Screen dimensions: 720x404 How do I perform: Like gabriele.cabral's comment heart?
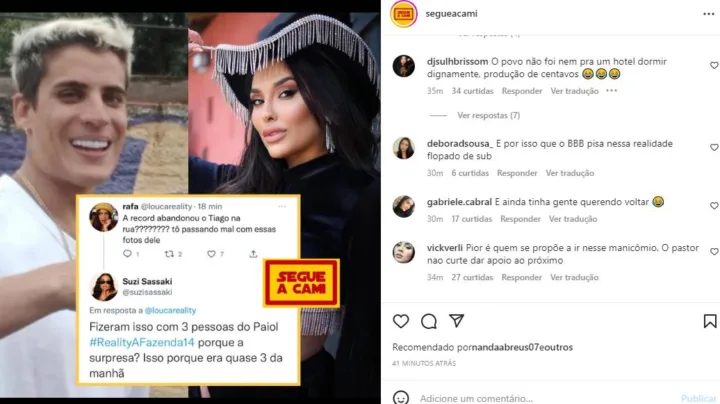(x=714, y=206)
